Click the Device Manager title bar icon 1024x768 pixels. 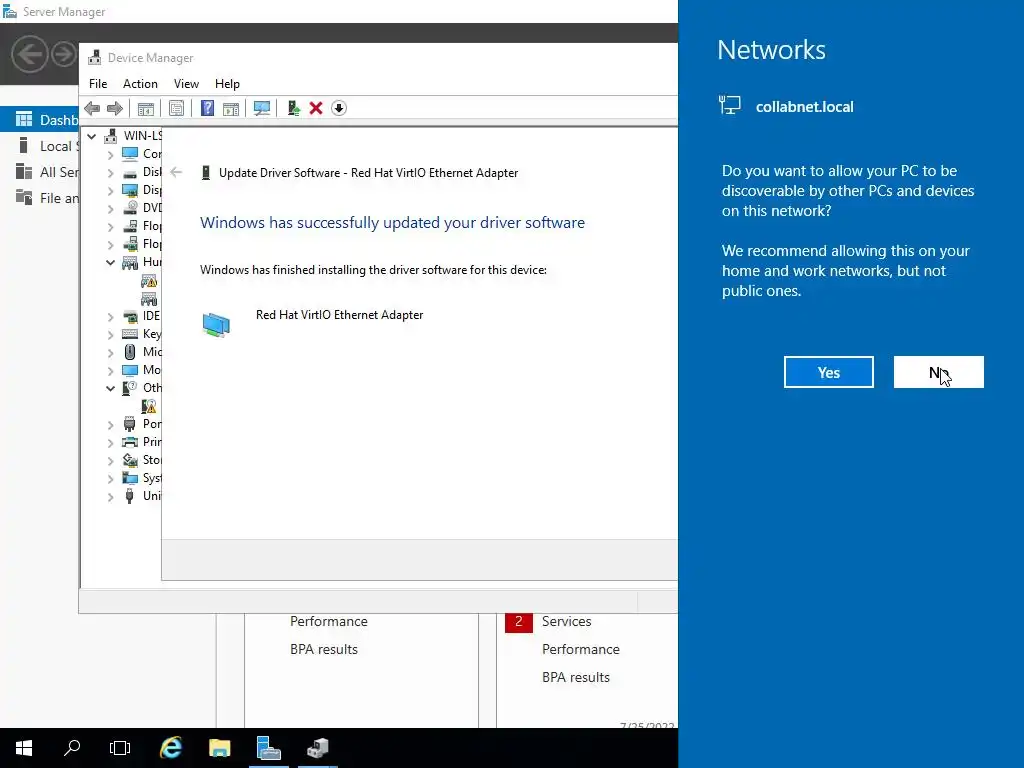(x=95, y=57)
